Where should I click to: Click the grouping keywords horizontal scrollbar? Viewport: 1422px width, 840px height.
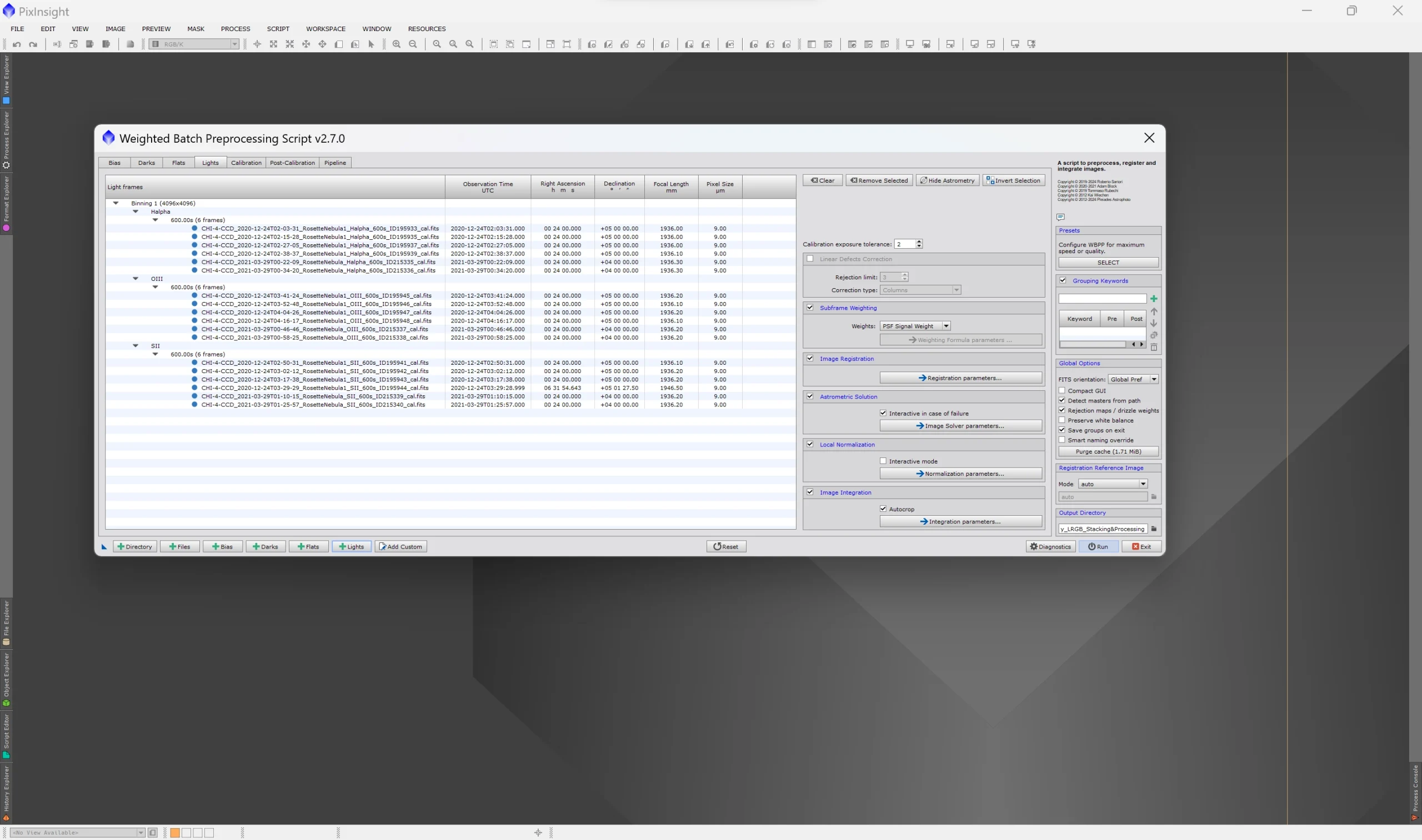pos(1092,344)
